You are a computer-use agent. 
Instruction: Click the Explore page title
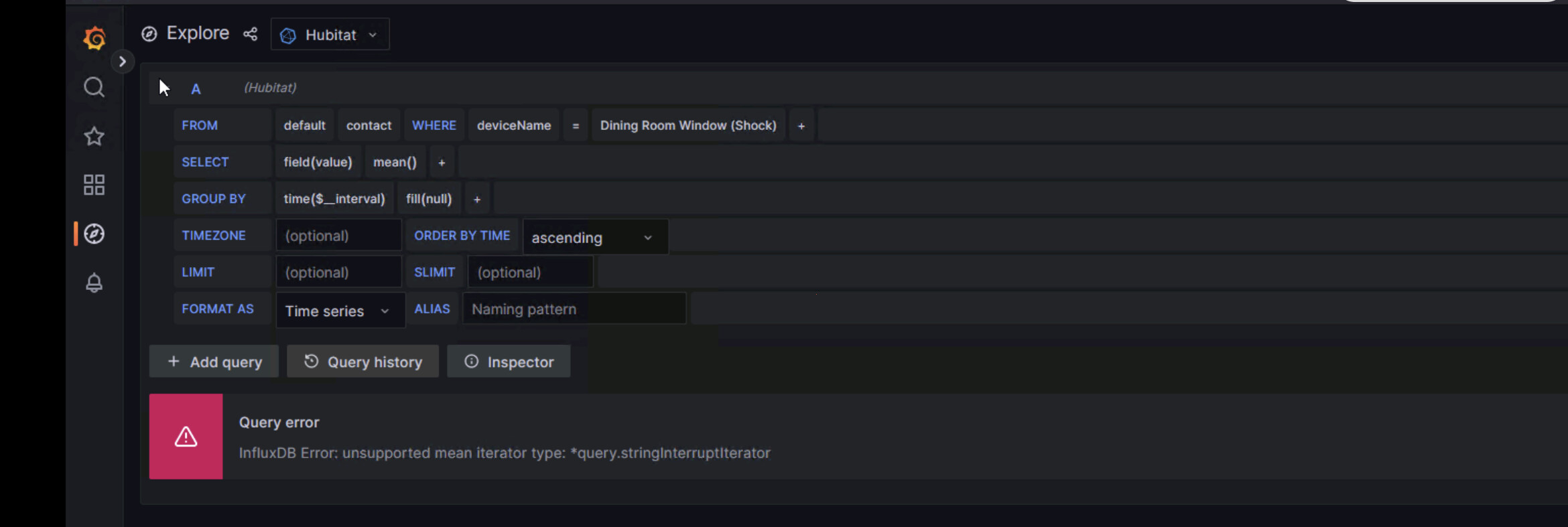(198, 33)
